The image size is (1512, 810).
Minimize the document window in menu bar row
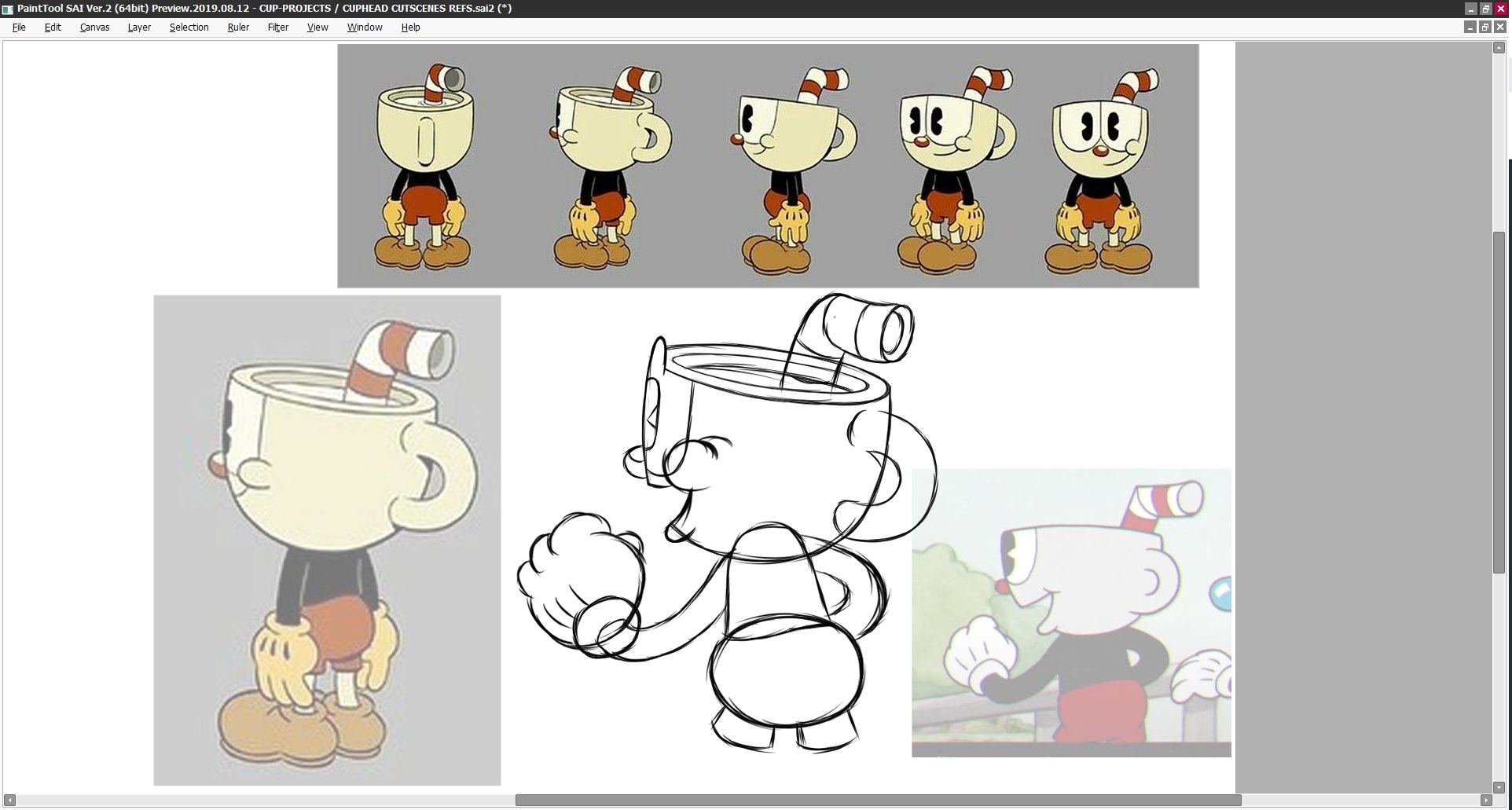pos(1470,27)
